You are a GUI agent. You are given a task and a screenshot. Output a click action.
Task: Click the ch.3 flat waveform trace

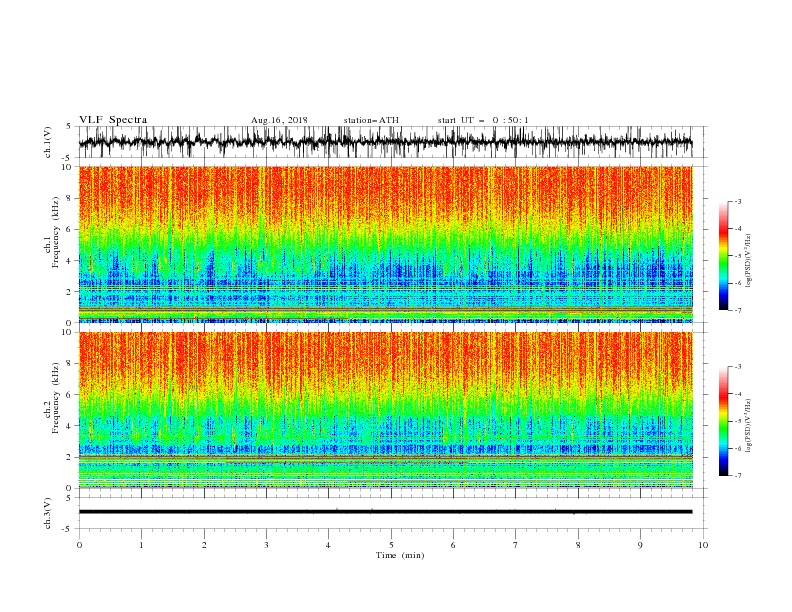pos(385,512)
